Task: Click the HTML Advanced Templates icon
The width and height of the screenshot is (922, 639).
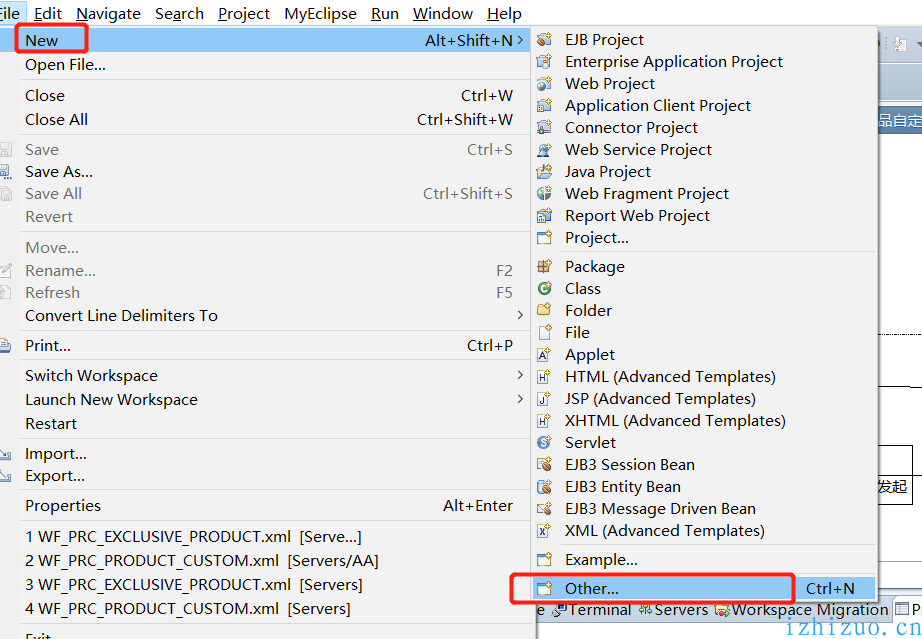Action: point(544,377)
